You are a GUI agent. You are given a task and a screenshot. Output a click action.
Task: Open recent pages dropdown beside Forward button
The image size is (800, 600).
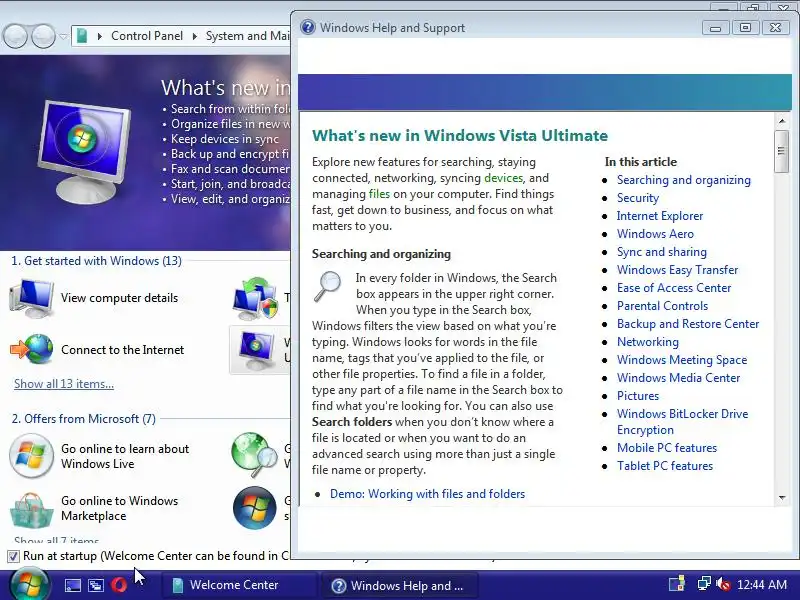[63, 36]
